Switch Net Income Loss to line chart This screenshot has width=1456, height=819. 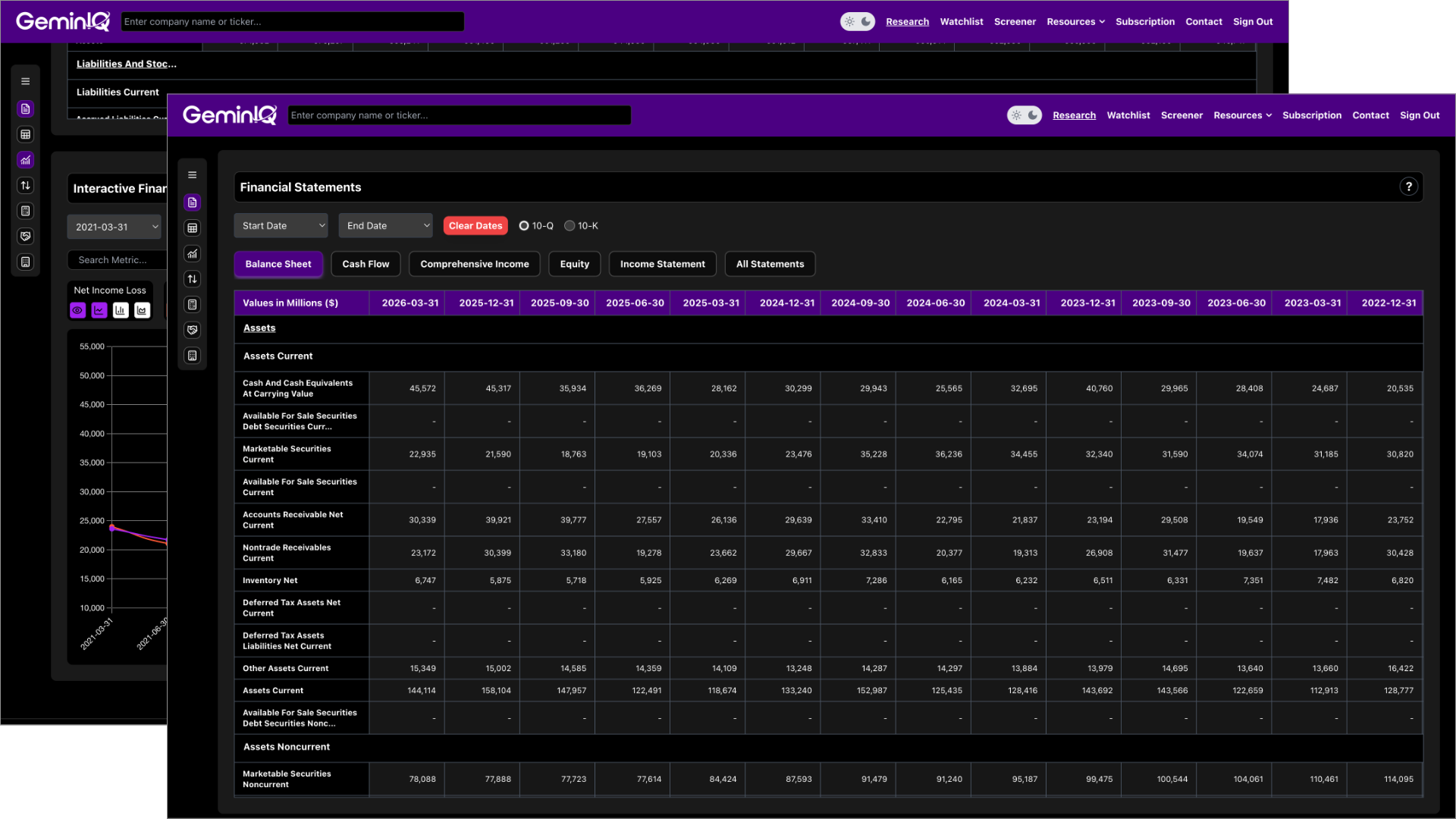point(99,310)
